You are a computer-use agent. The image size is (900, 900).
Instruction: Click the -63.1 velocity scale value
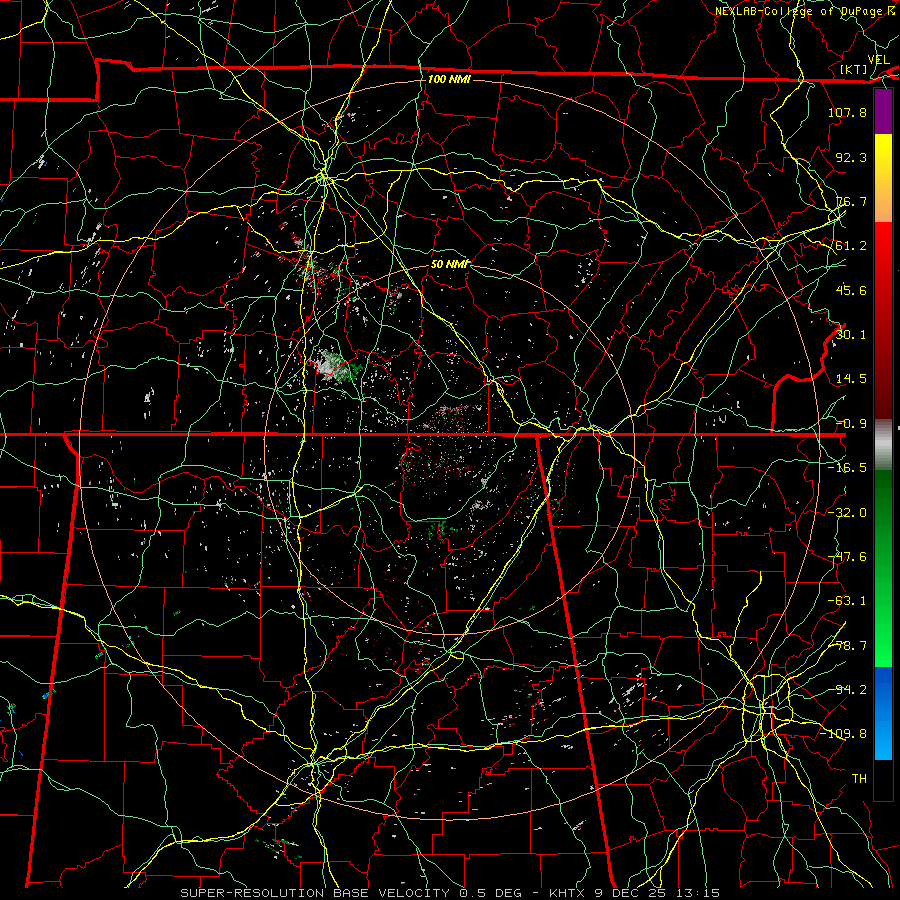pyautogui.click(x=847, y=601)
